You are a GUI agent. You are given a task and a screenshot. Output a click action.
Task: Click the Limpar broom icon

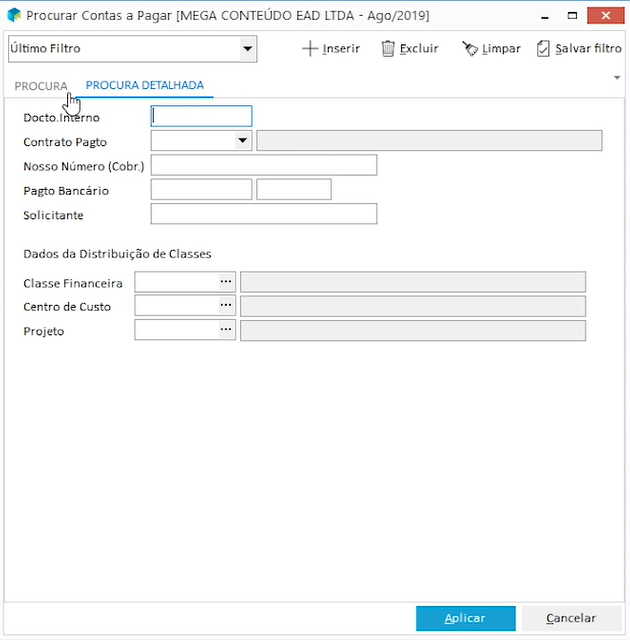pos(470,49)
